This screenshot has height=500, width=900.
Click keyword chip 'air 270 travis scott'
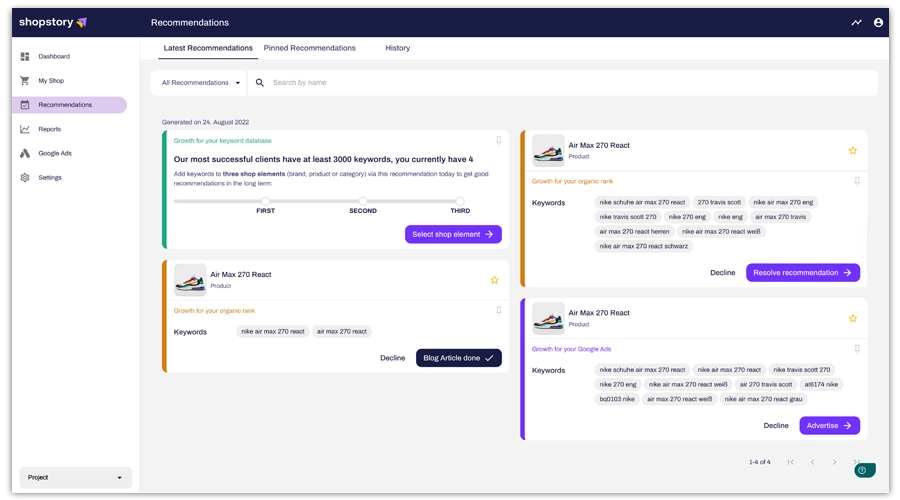(766, 385)
